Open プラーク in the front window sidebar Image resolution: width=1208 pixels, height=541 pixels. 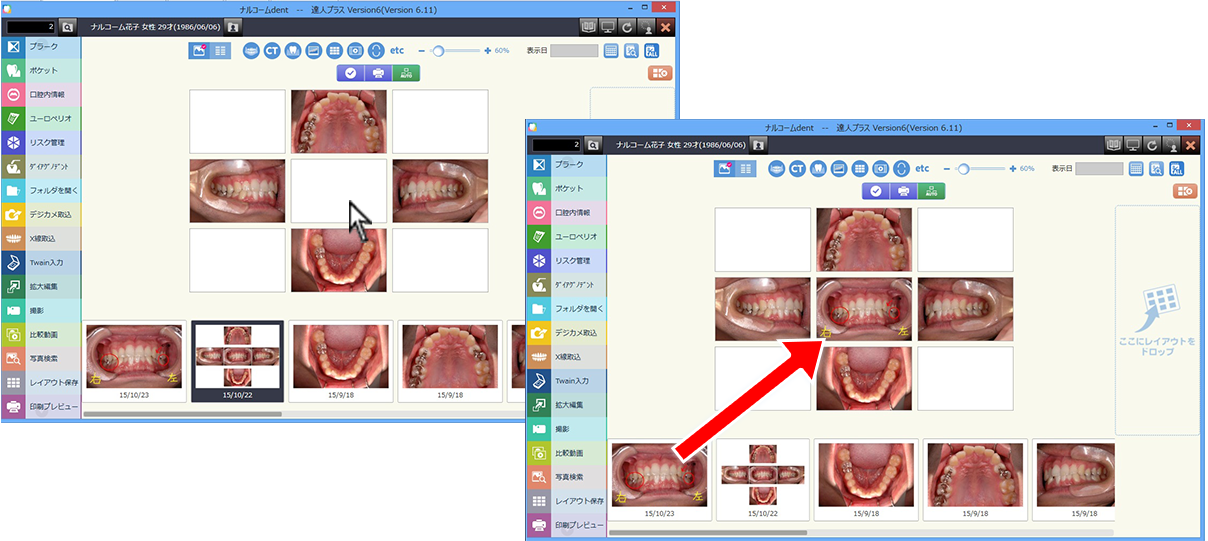click(x=566, y=164)
